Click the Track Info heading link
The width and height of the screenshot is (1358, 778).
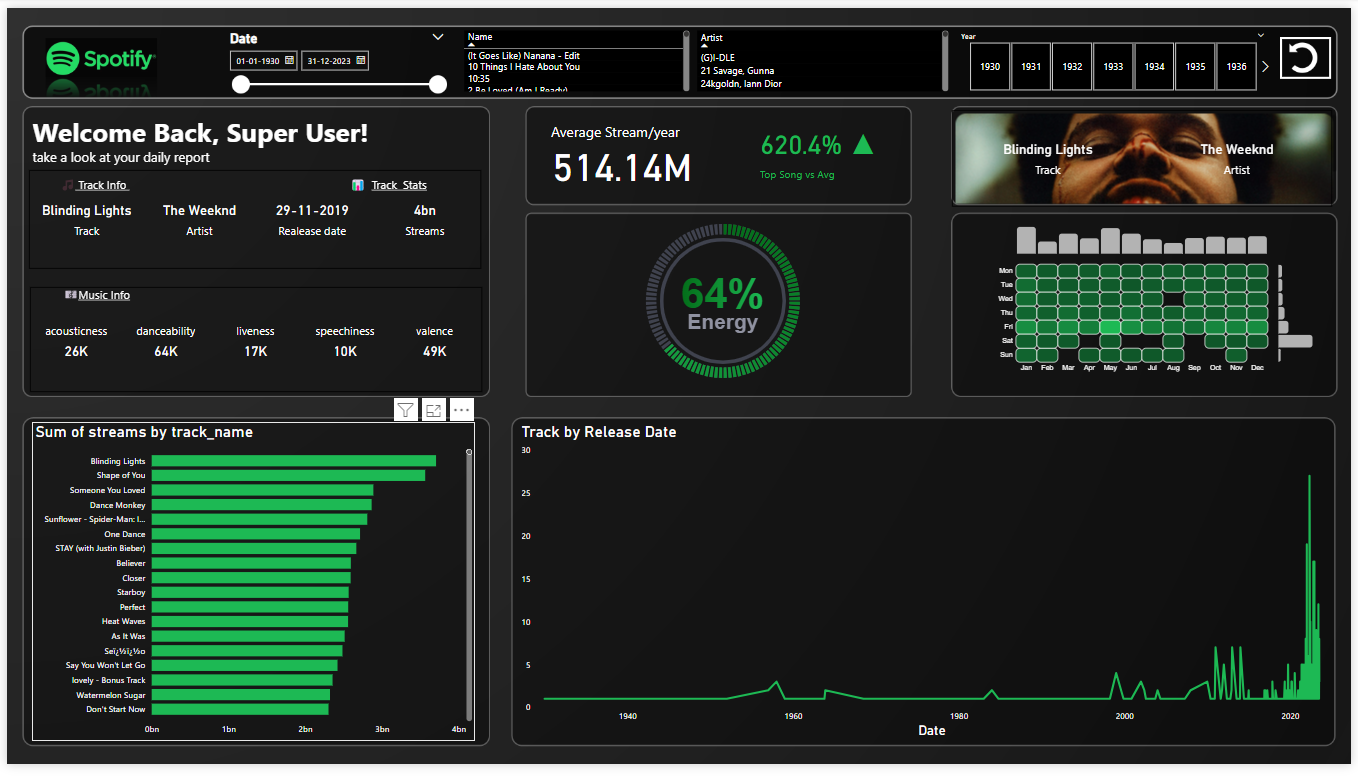pyautogui.click(x=102, y=185)
